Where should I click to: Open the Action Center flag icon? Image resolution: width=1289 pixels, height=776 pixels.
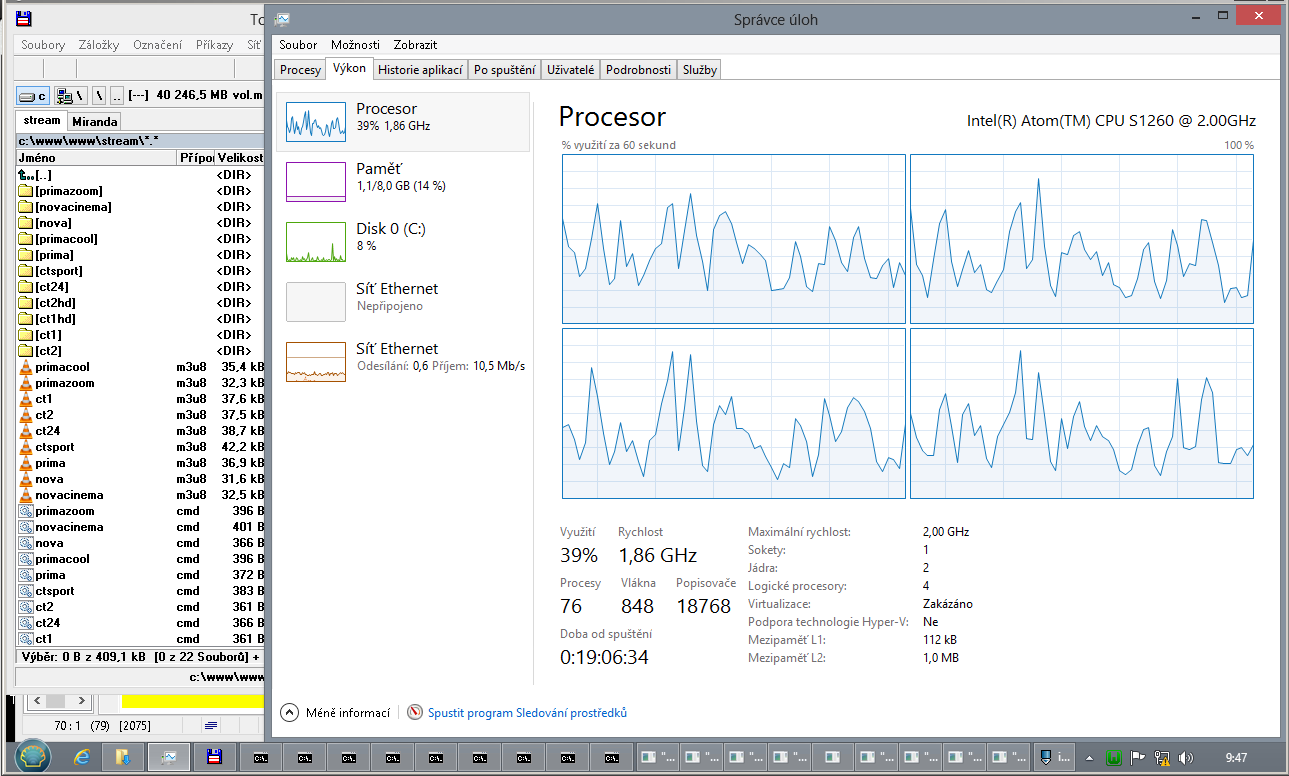point(1138,757)
